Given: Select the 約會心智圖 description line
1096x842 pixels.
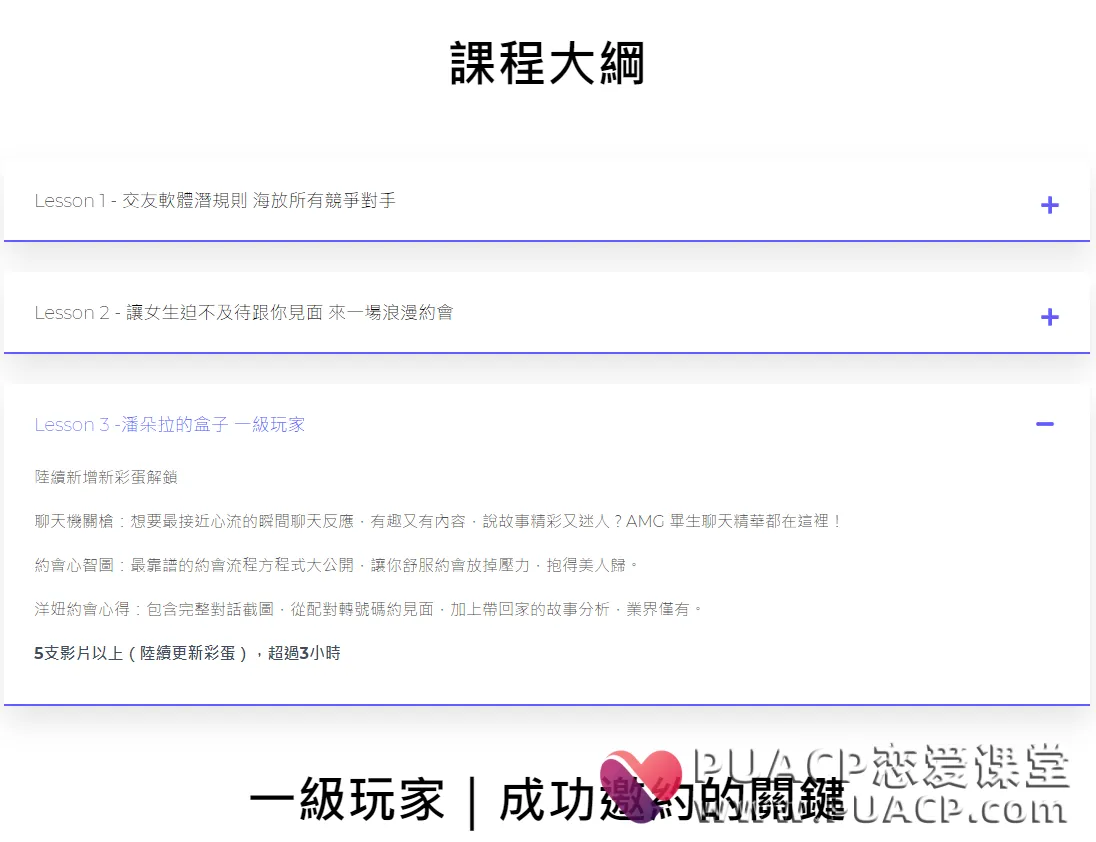Looking at the screenshot, I should pos(336,565).
